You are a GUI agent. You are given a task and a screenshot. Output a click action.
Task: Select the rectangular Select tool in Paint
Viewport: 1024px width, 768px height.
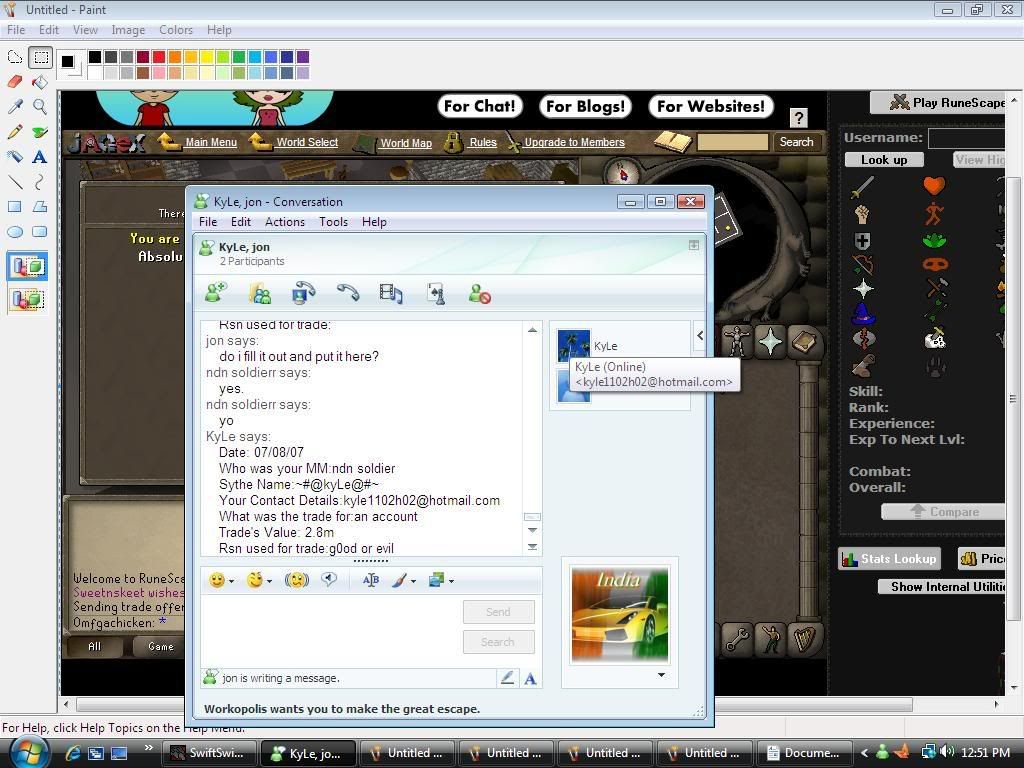click(40, 57)
